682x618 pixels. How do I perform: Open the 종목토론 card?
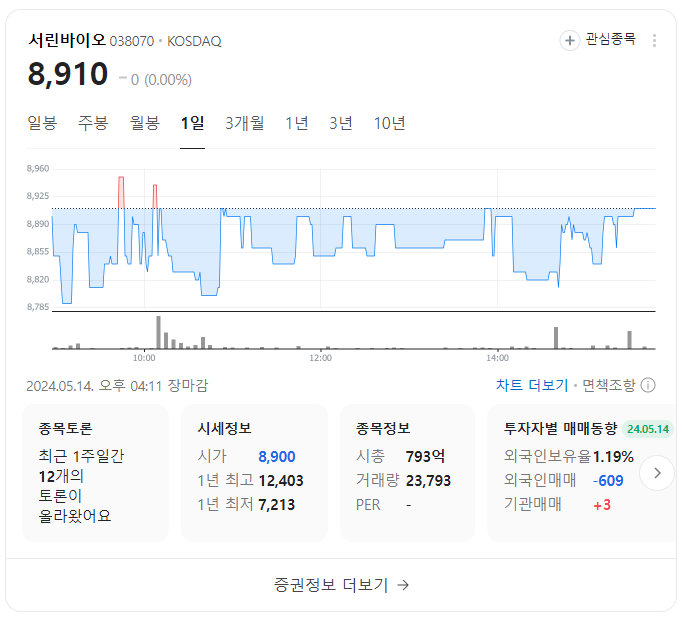click(x=95, y=473)
